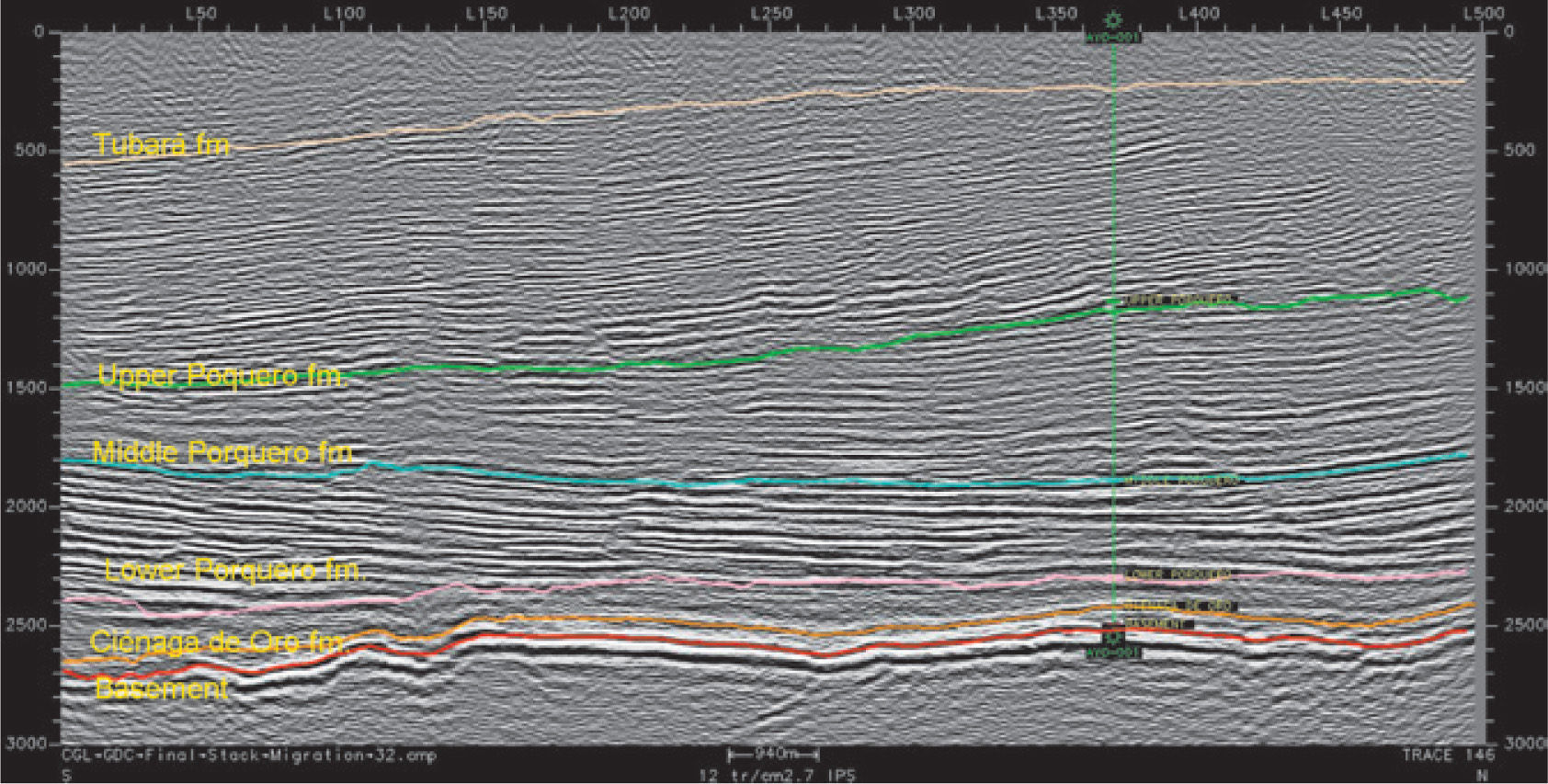Select the Basement well top marker
Screen dimensions: 1548x784
[x=1160, y=624]
